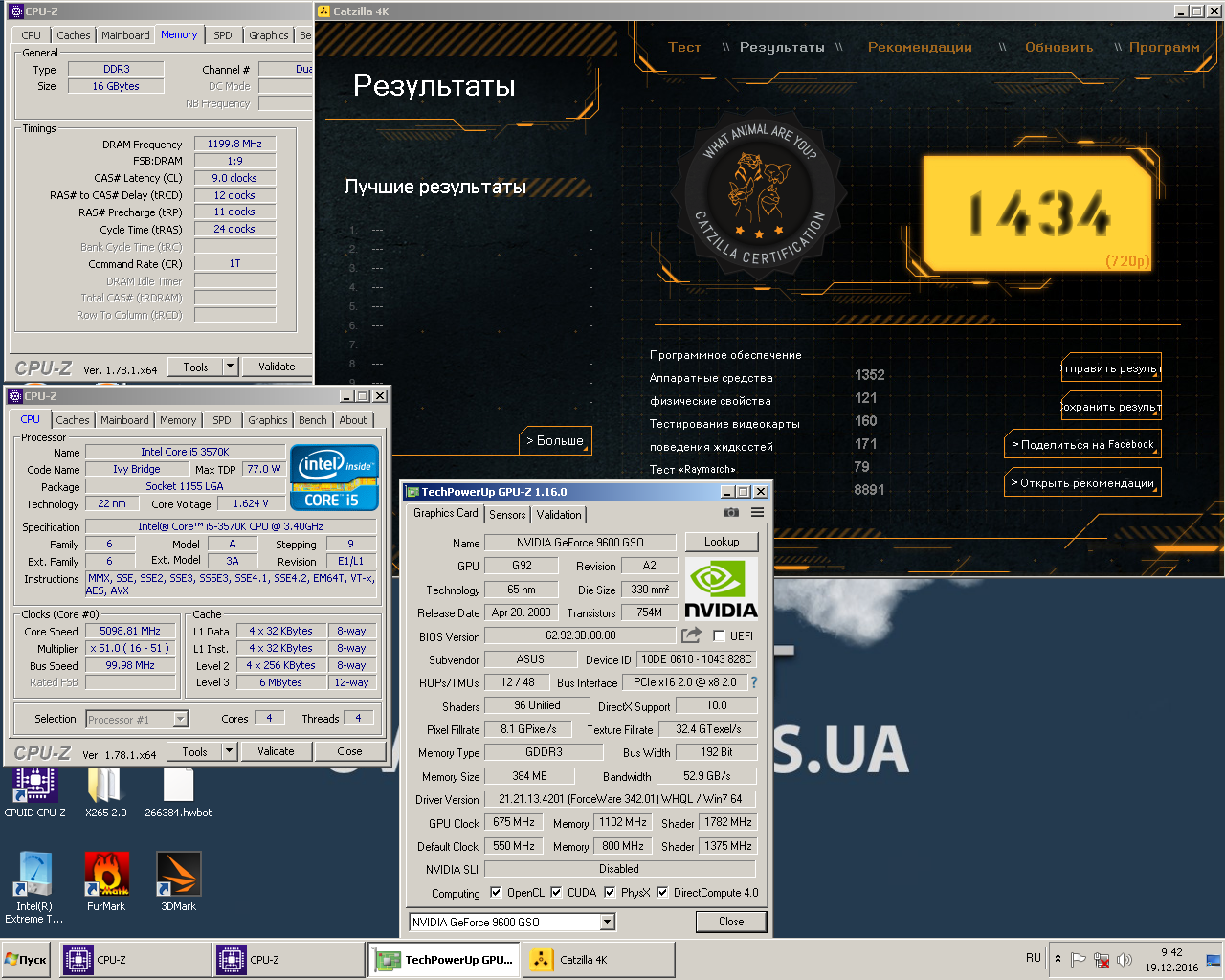1225x980 pixels.
Task: Click the 1434 score panel in Catzilla
Action: [x=1037, y=213]
